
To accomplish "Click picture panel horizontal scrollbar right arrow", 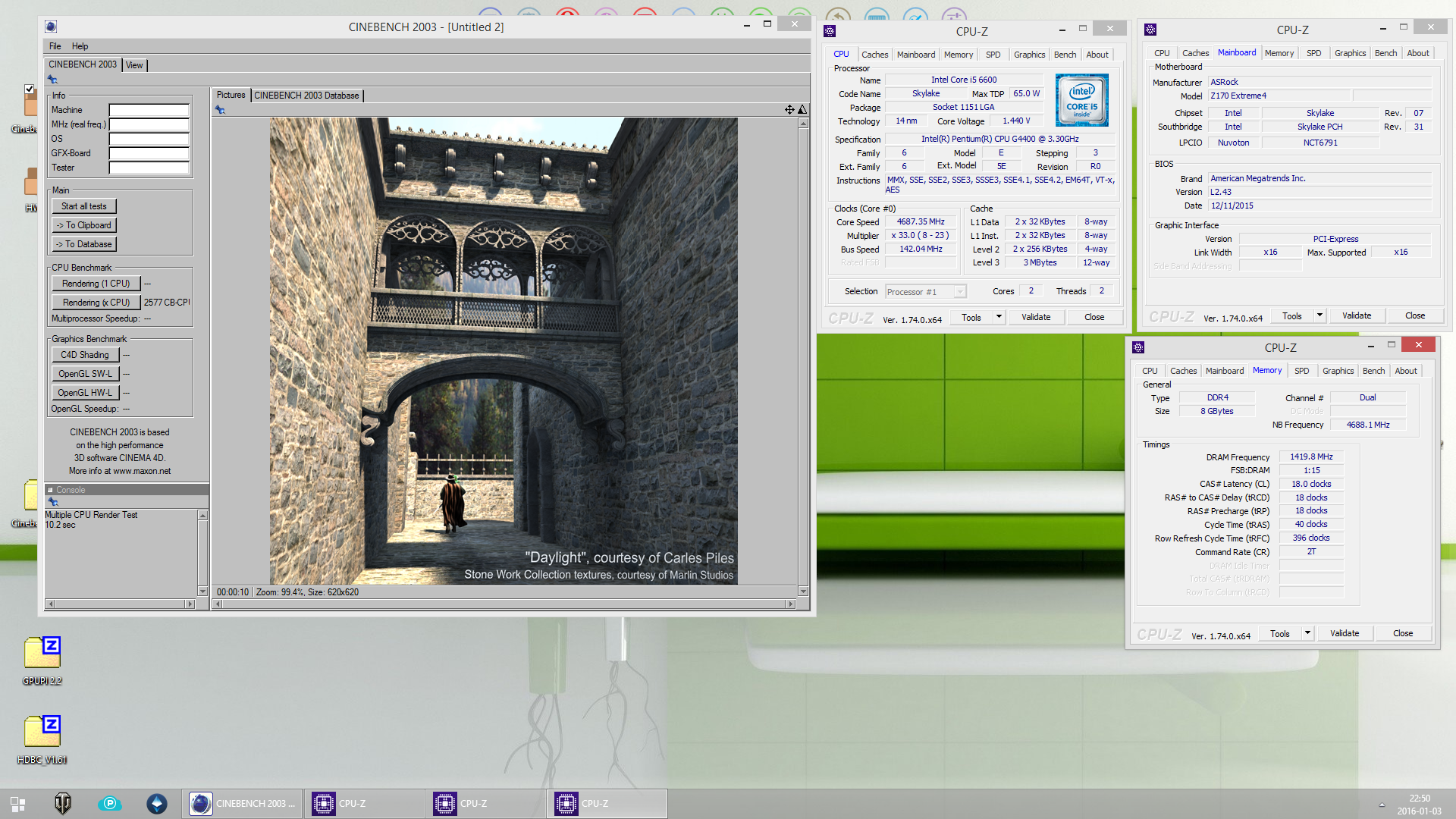I will pos(791,604).
